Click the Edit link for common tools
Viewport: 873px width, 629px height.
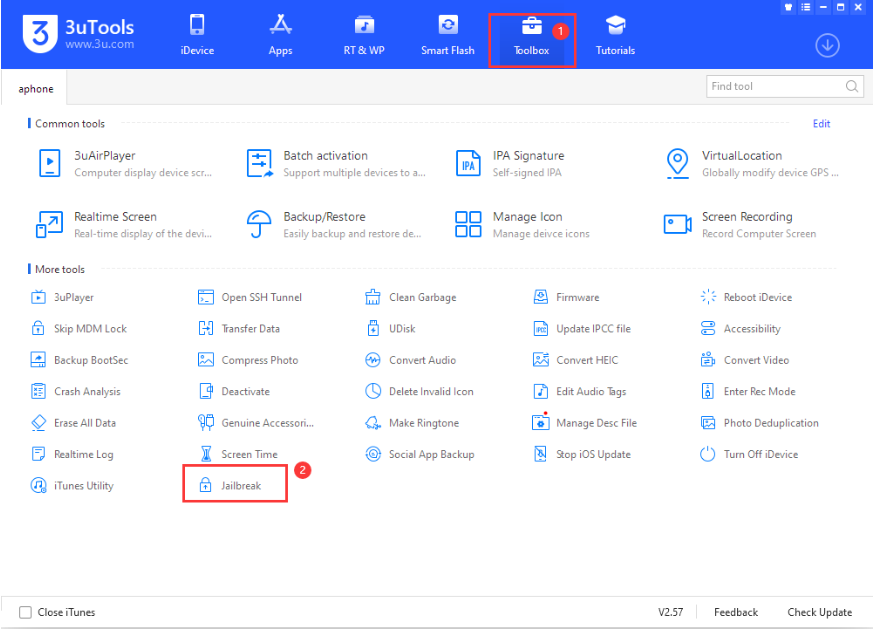[x=821, y=124]
